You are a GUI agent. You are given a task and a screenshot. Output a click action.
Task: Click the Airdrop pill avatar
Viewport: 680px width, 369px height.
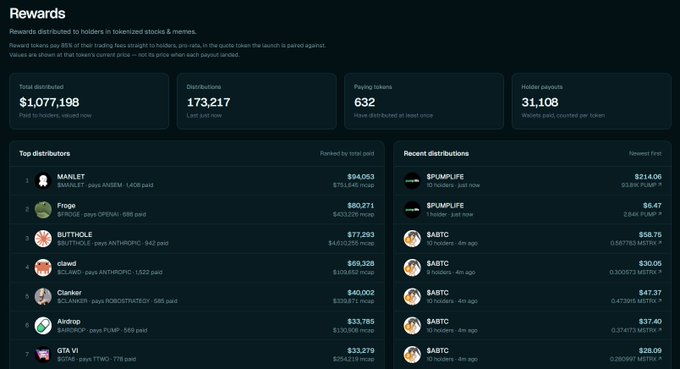click(x=43, y=326)
